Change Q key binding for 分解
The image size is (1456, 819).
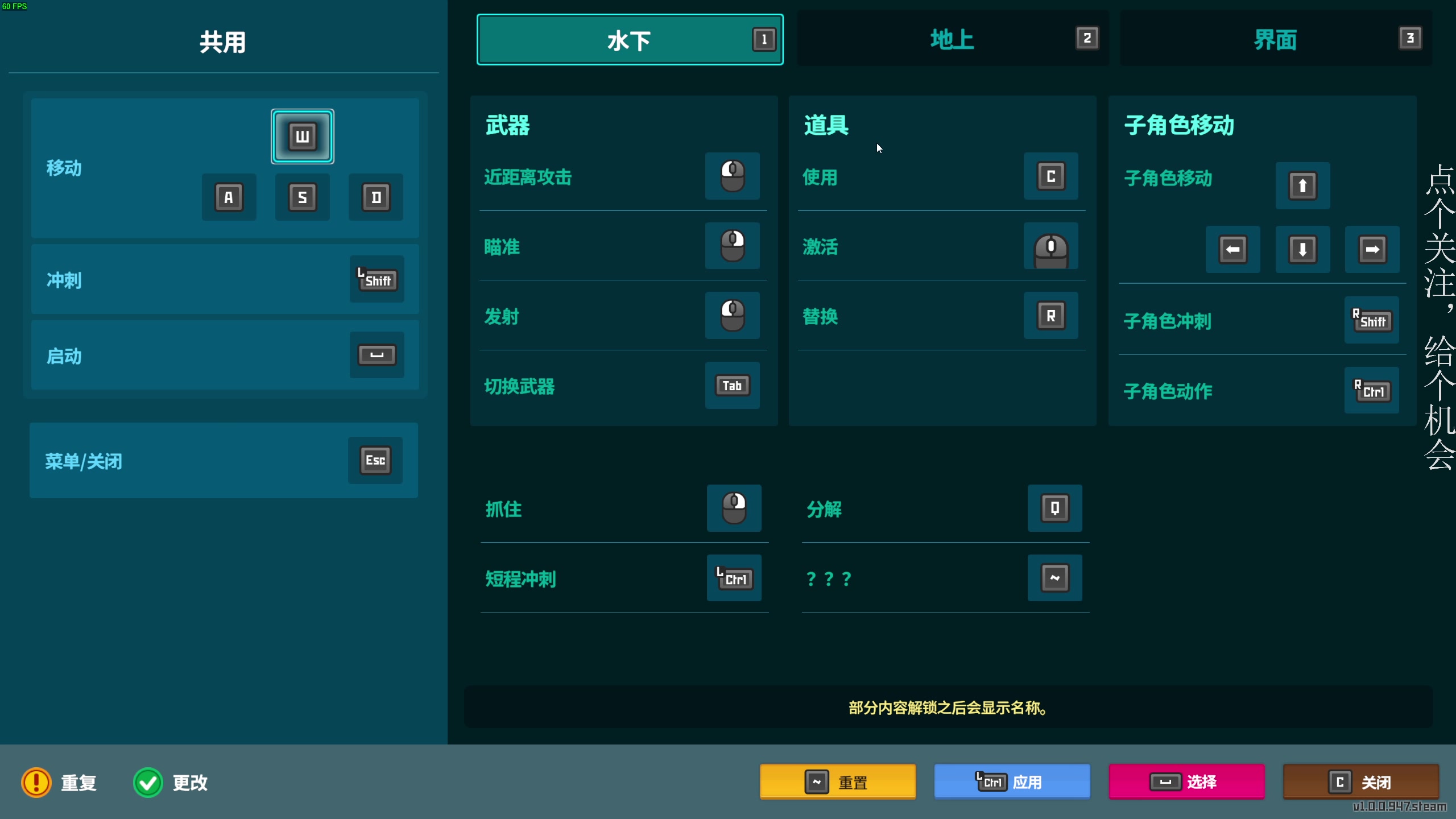click(x=1055, y=508)
